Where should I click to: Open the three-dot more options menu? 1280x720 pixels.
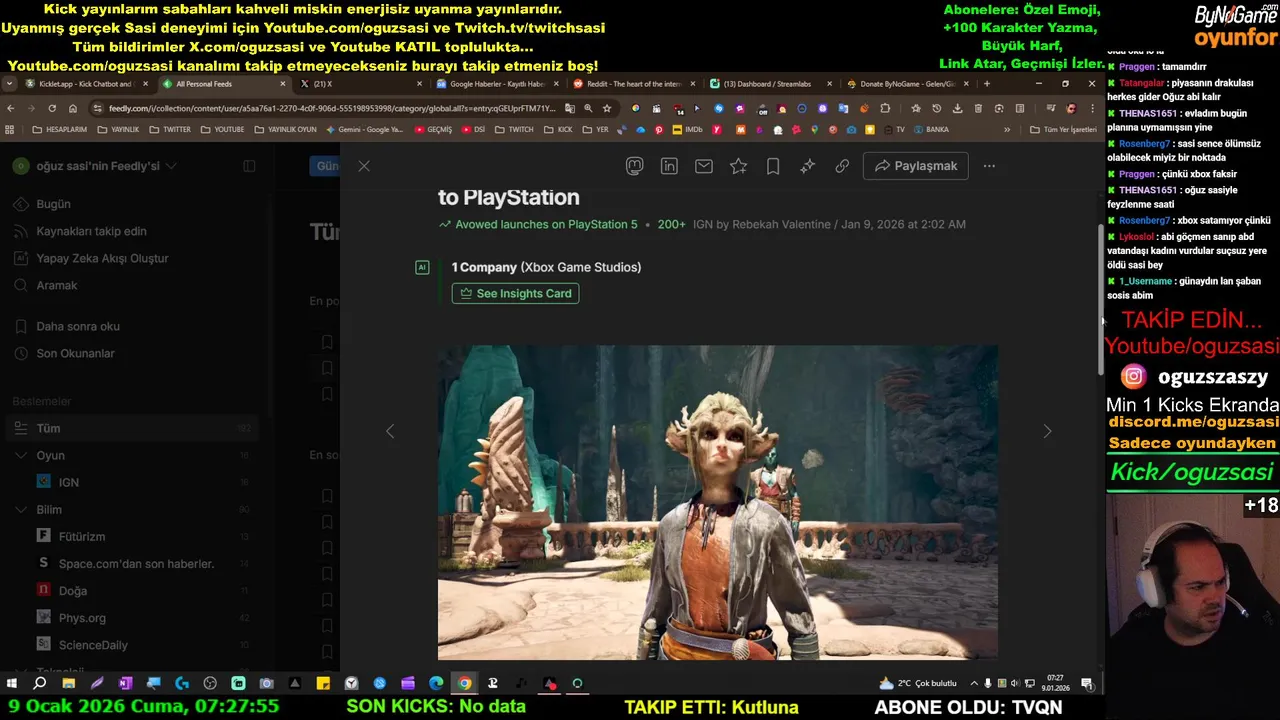pos(989,166)
